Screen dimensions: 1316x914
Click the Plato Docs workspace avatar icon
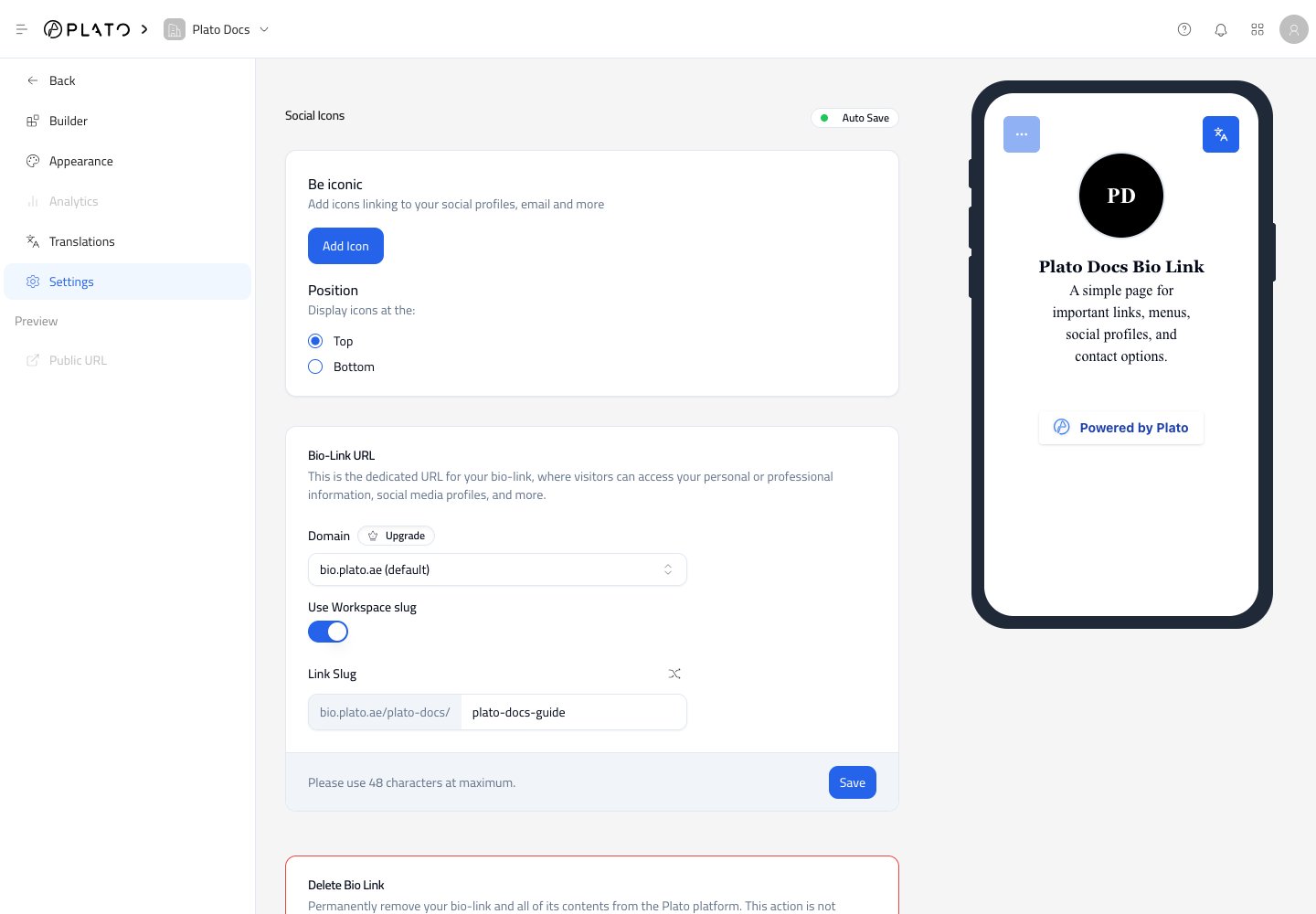[174, 29]
